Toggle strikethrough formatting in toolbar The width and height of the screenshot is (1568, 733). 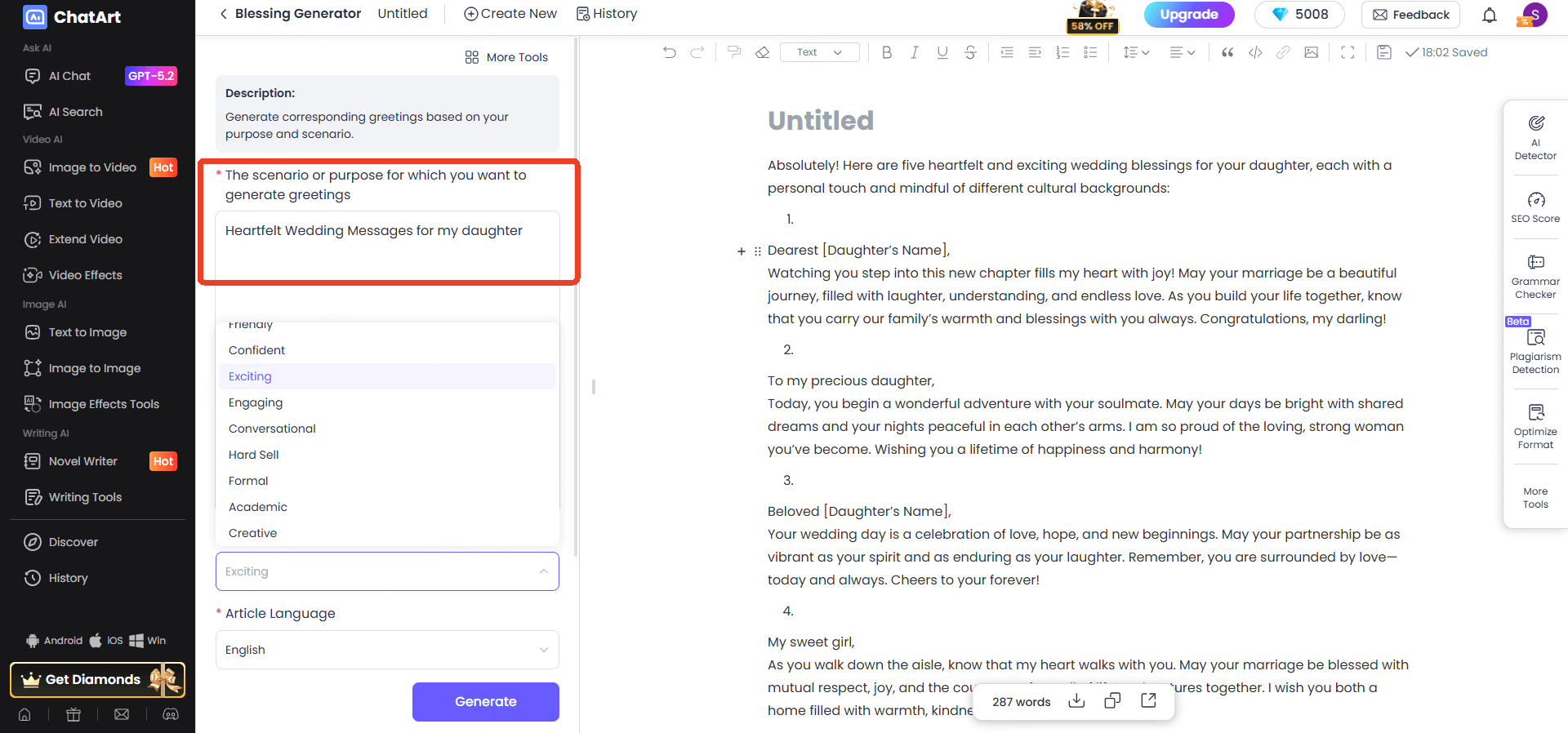(x=970, y=52)
